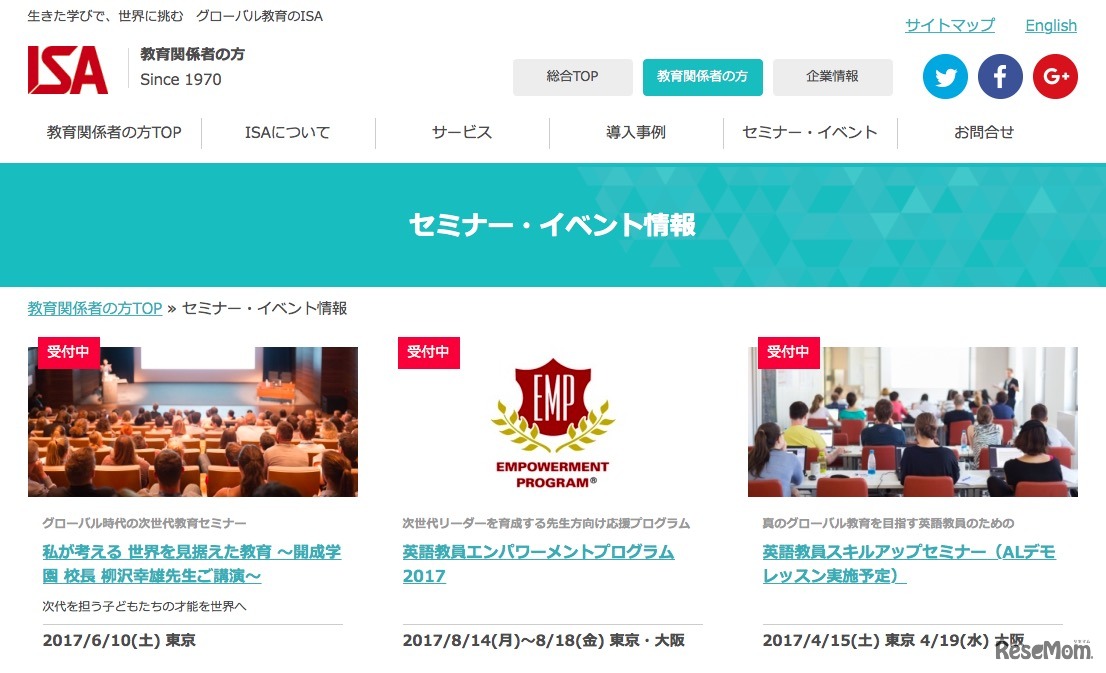The image size is (1106, 673).
Task: Switch site language via English link
Action: (x=1051, y=25)
